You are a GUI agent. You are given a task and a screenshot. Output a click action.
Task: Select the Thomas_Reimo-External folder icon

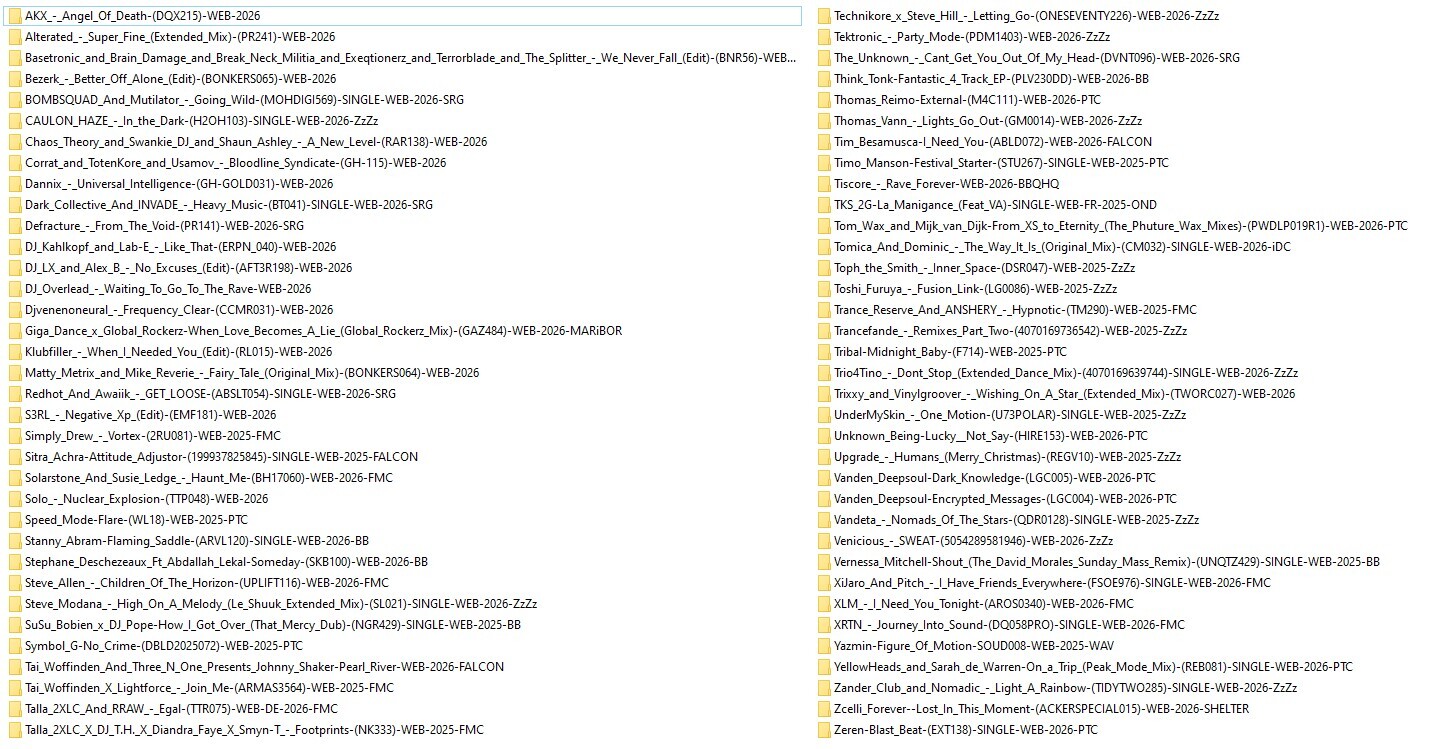click(x=823, y=100)
